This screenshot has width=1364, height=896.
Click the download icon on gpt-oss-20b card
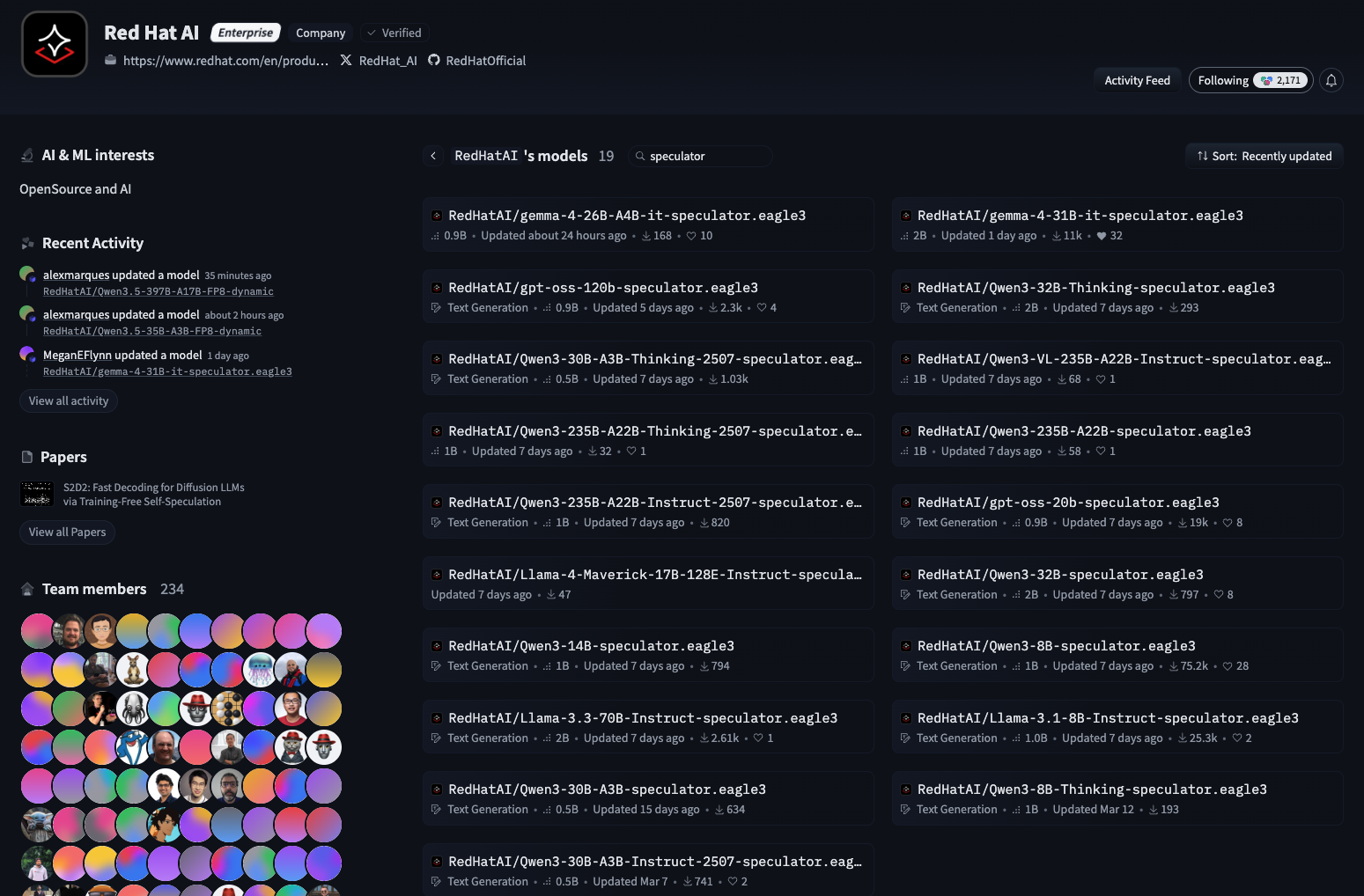1183,523
